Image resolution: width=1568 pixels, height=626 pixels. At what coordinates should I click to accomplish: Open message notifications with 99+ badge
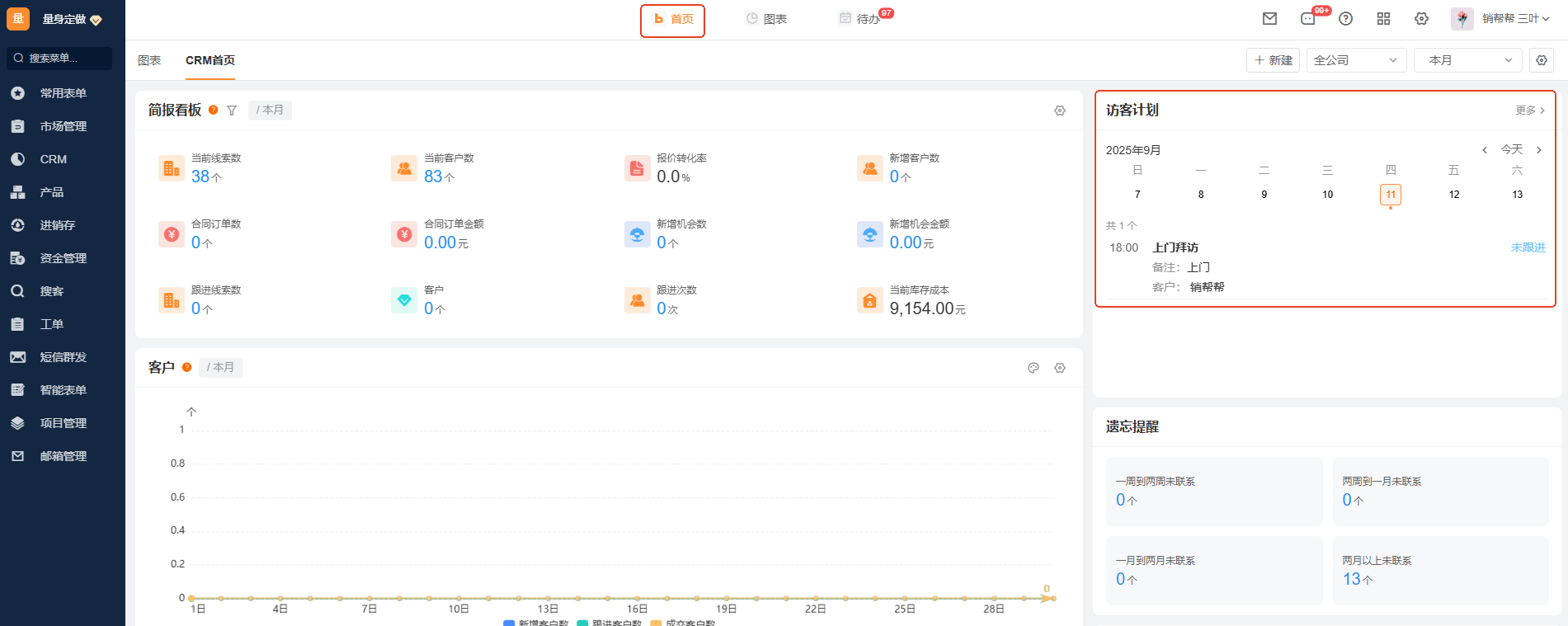click(x=1308, y=19)
